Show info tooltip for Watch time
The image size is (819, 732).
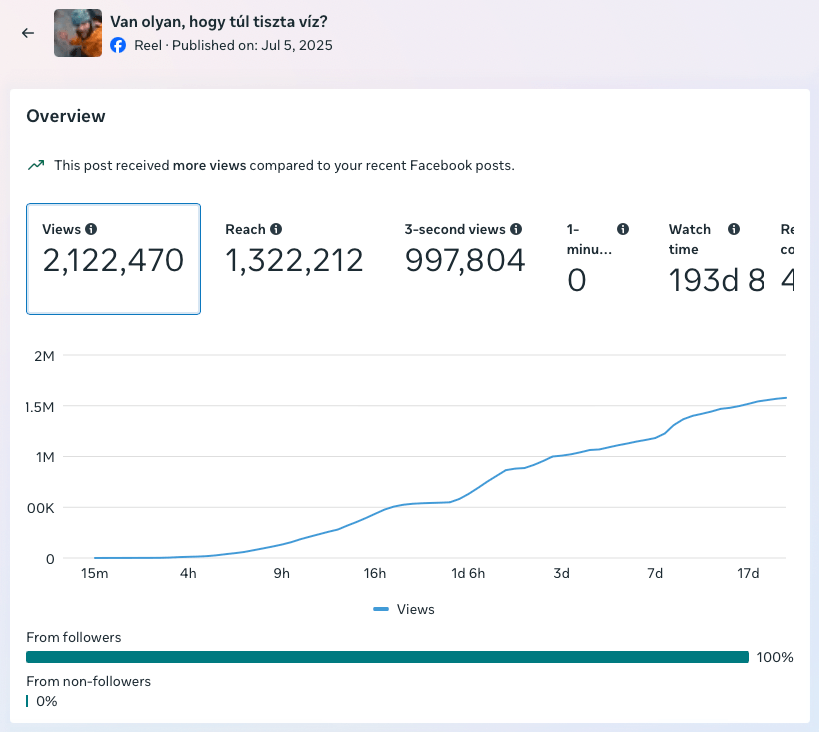(734, 229)
